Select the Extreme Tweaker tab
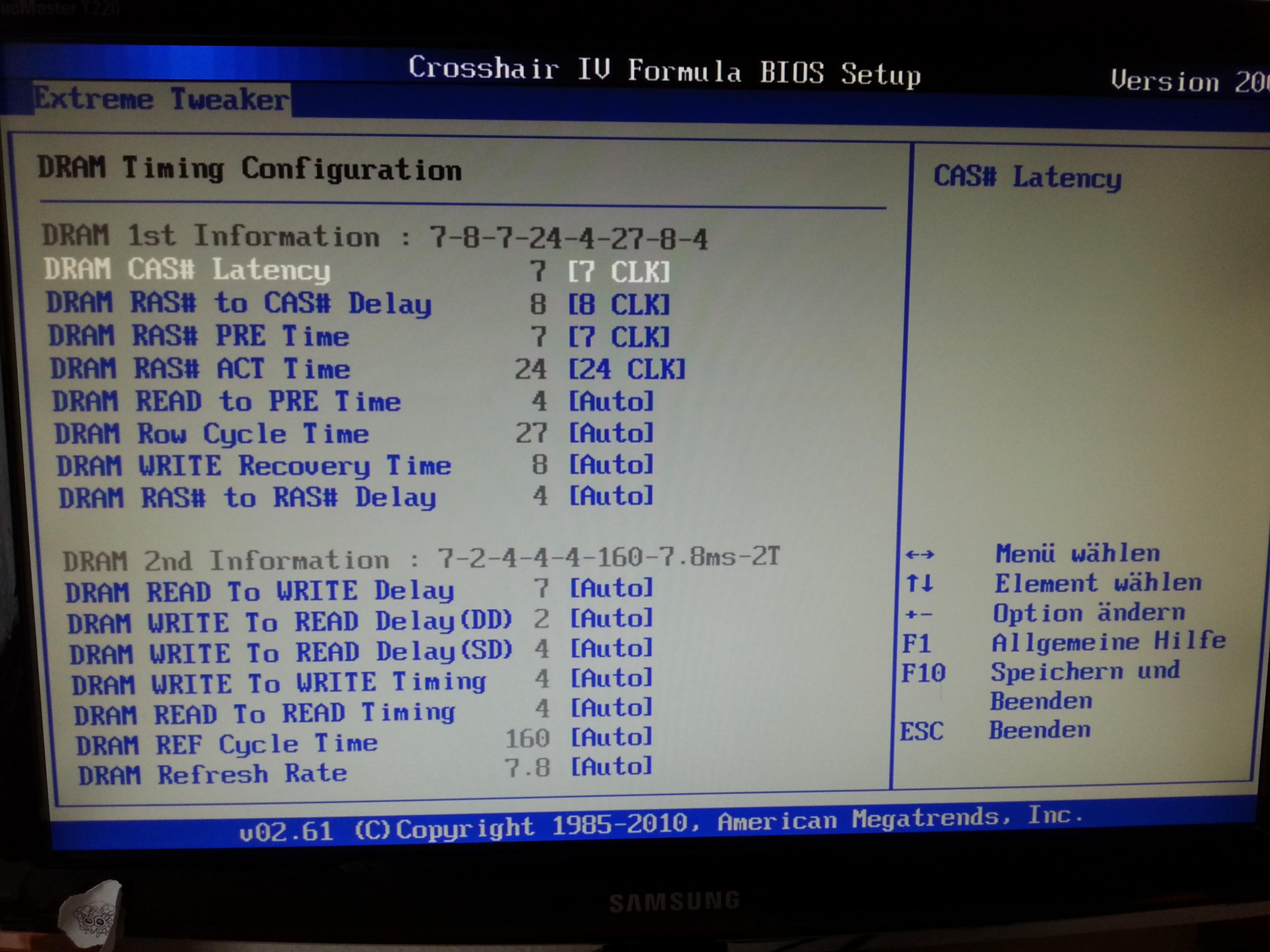This screenshot has width=1270, height=952. point(162,100)
